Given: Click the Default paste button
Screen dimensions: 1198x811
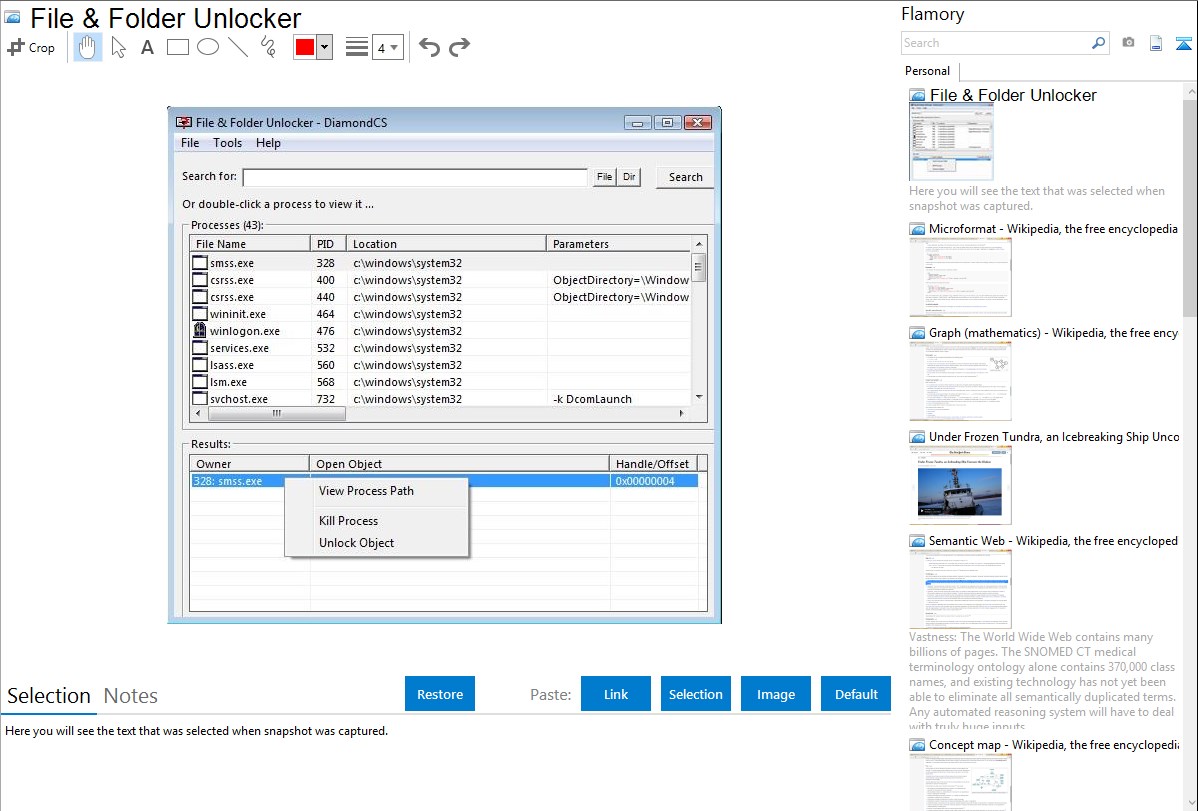Looking at the screenshot, I should [x=856, y=694].
